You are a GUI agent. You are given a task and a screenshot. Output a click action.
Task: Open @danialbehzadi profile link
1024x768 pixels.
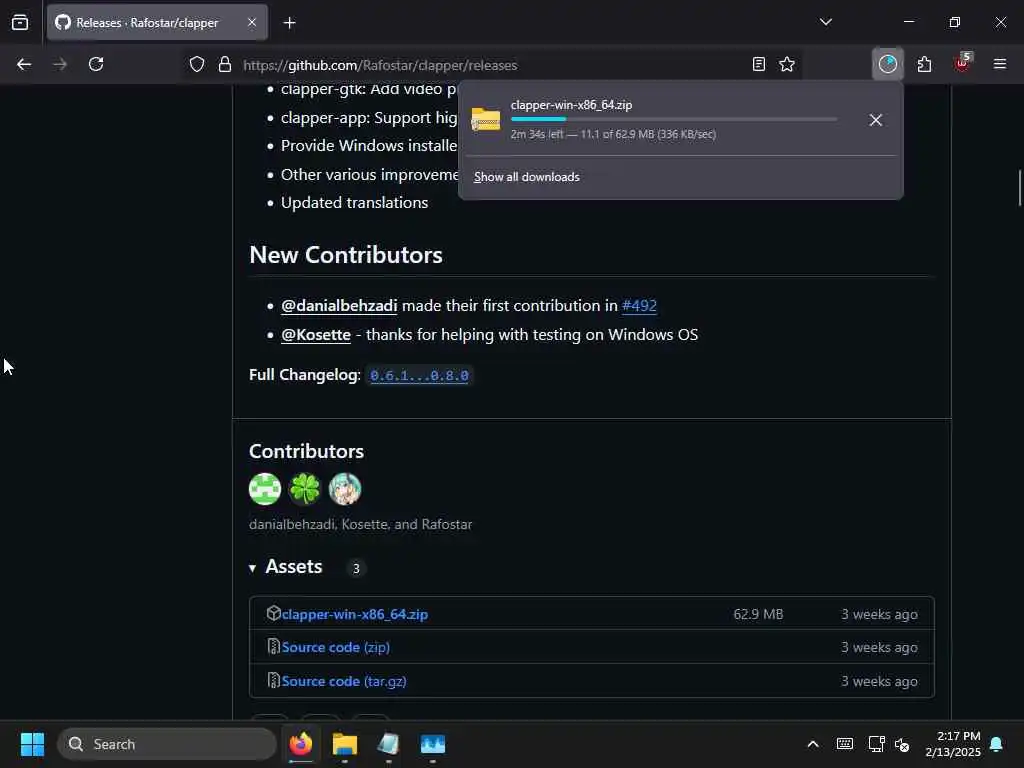[339, 306]
